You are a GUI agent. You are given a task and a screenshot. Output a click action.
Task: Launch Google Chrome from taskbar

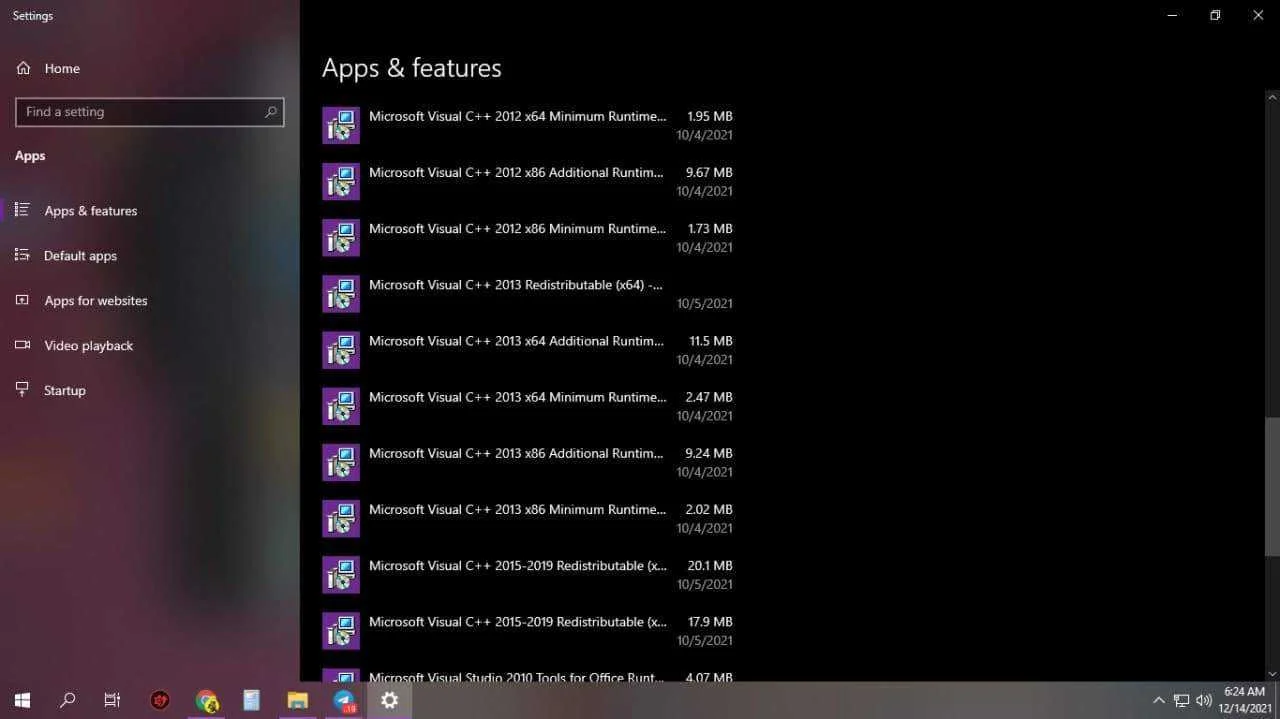[206, 700]
